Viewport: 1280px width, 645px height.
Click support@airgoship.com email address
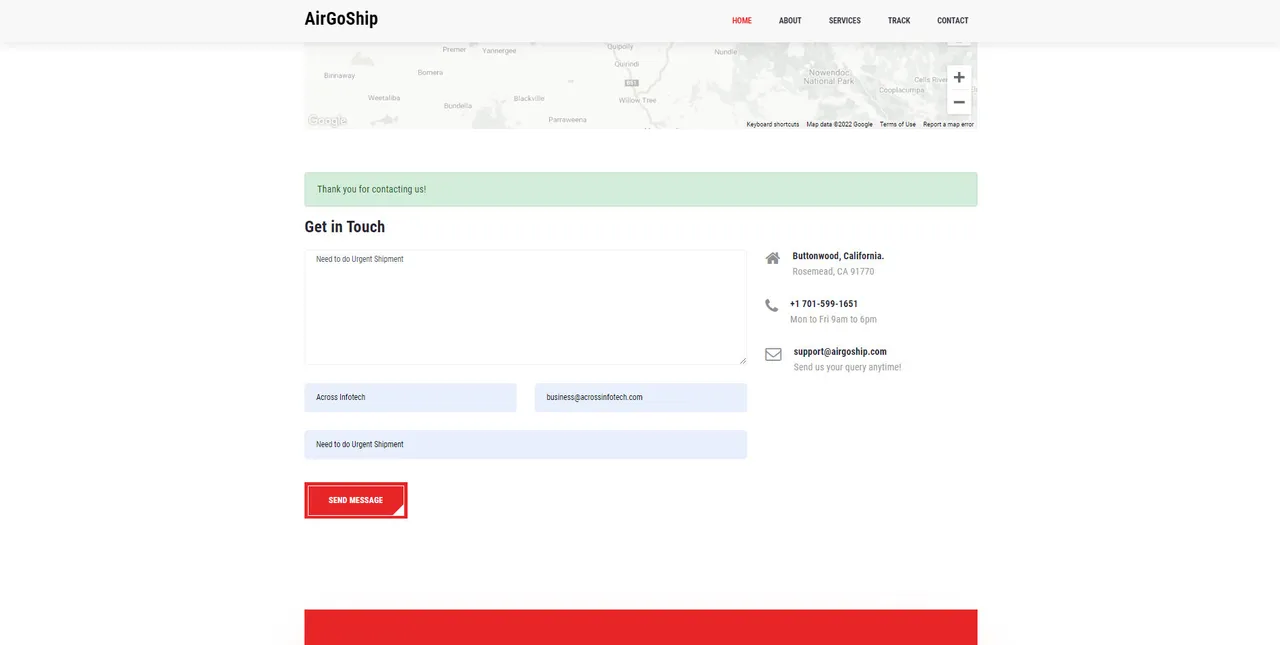(840, 352)
